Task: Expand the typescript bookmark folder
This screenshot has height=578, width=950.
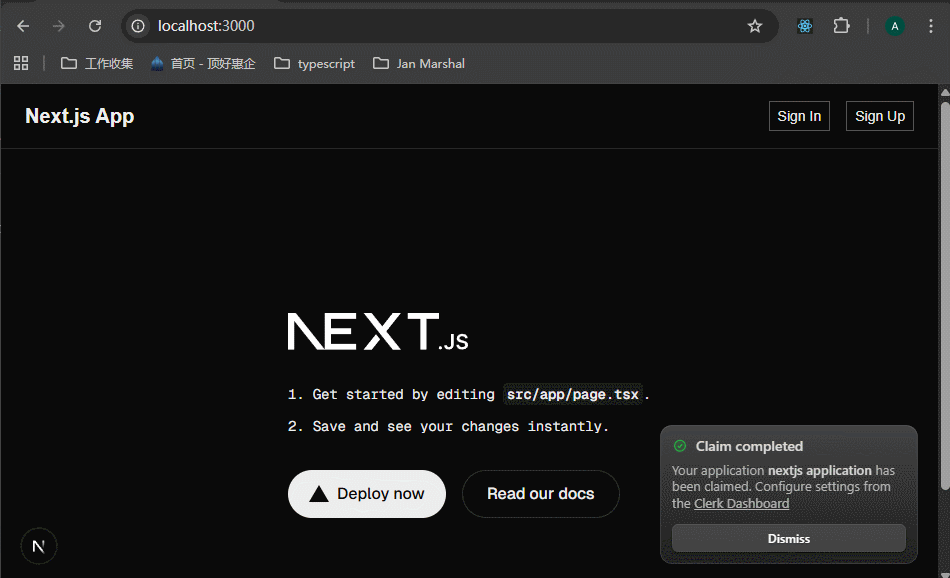Action: pos(315,63)
